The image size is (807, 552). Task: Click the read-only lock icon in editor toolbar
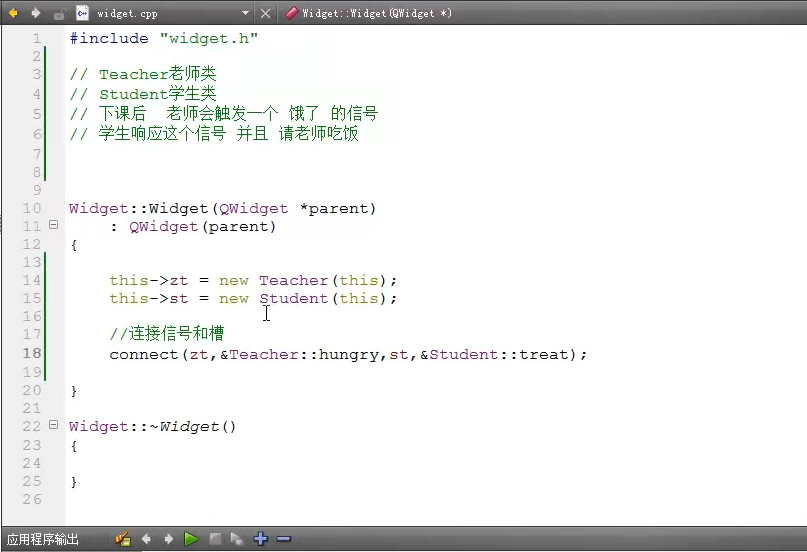pos(59,14)
